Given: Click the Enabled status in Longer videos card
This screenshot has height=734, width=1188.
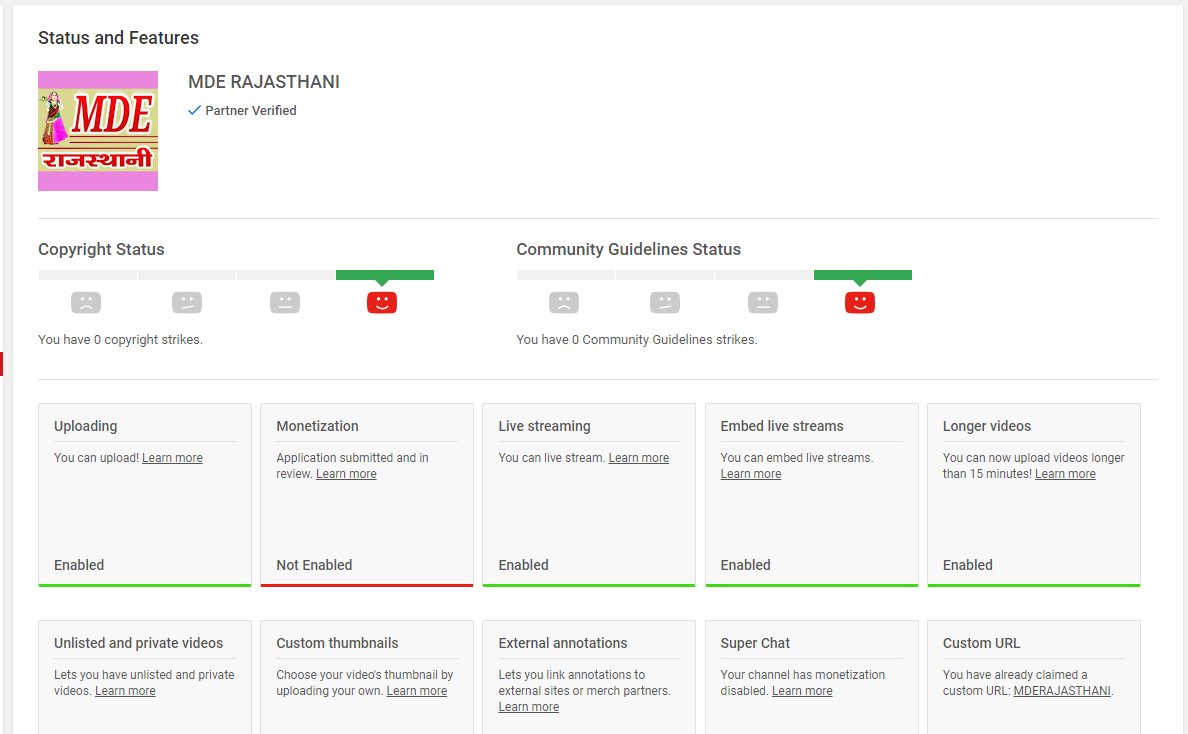Looking at the screenshot, I should point(968,565).
